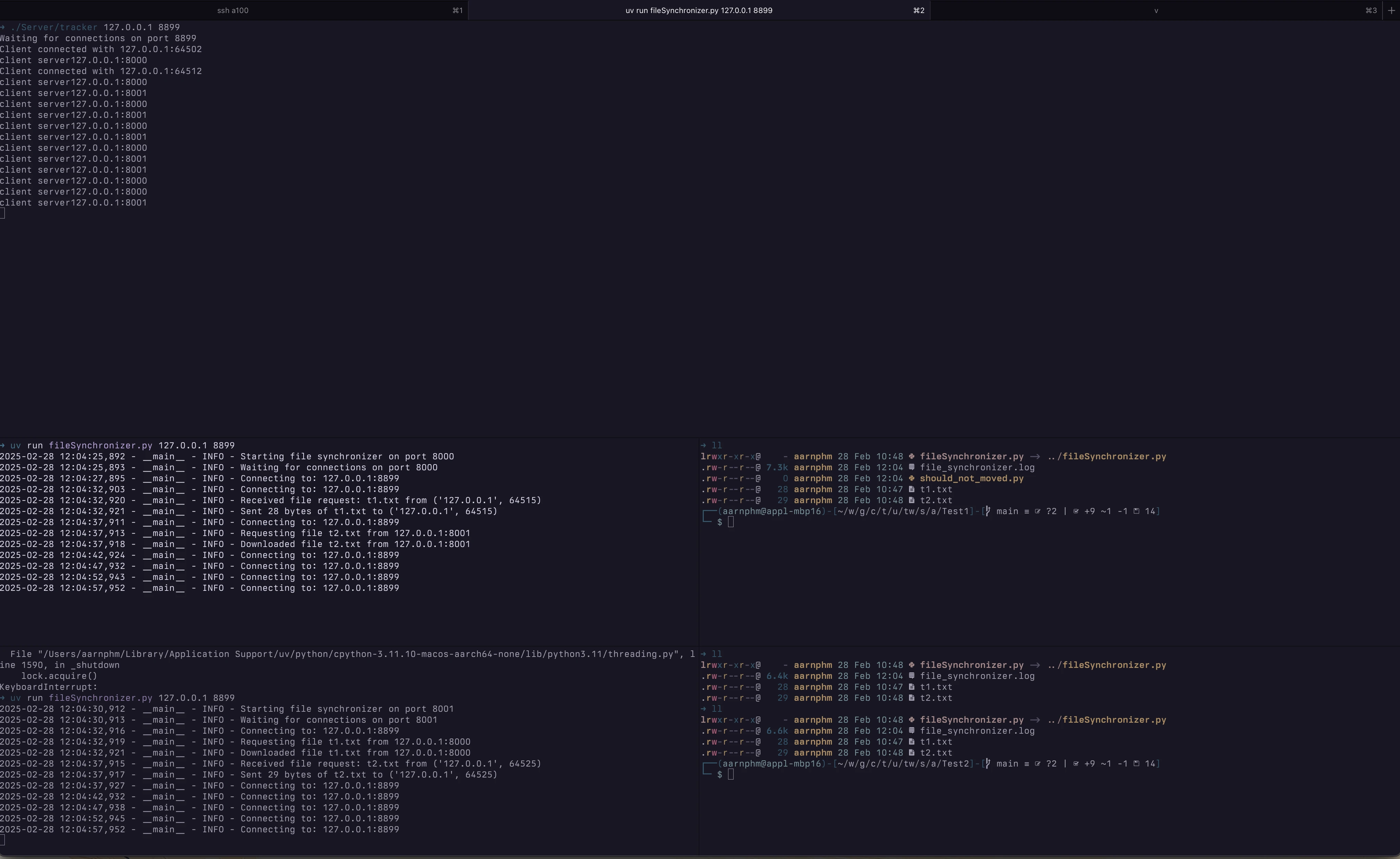Click 'Starting file synchronizer on port 8000' log line
1400x859 pixels.
tap(227, 457)
